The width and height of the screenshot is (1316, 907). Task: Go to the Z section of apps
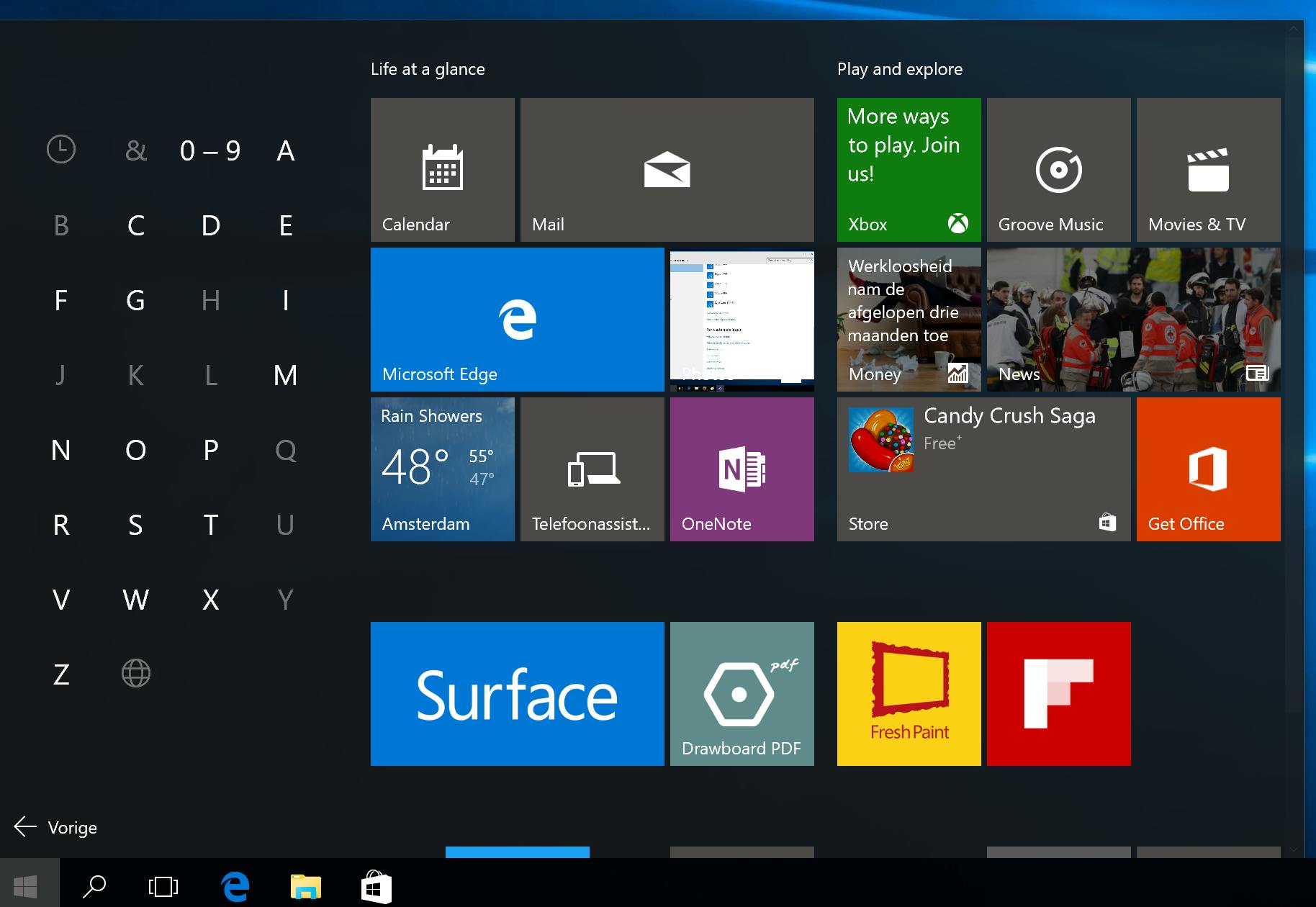[61, 674]
